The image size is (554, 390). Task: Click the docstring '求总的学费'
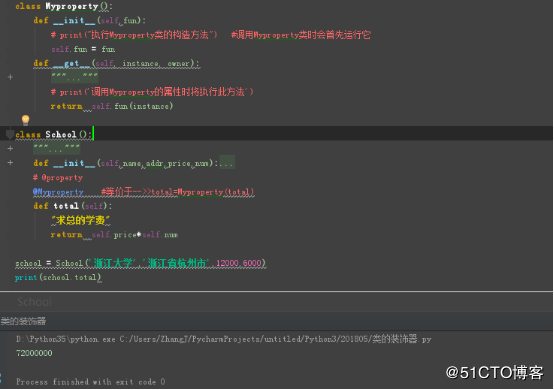[x=81, y=220]
